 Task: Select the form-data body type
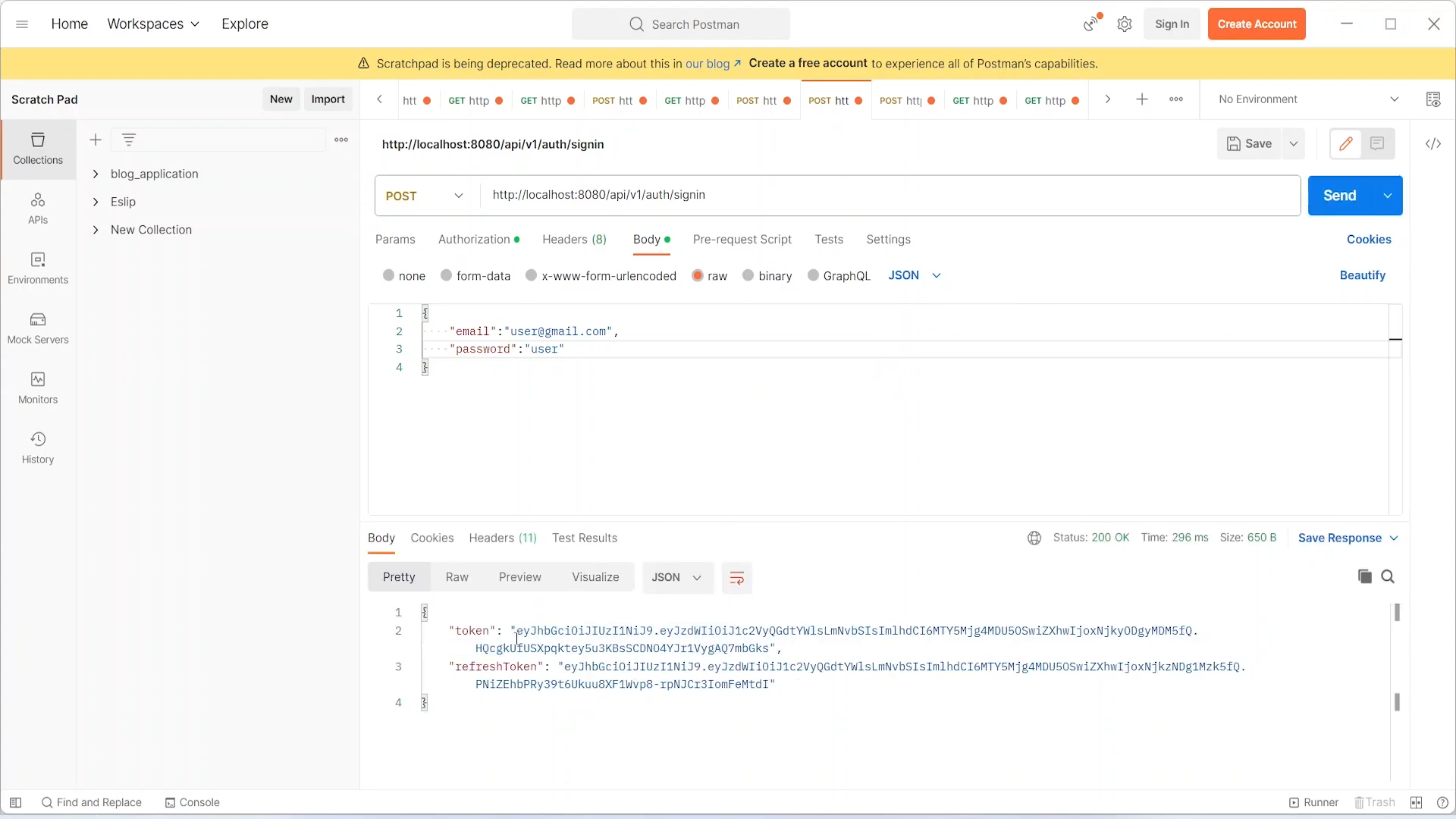point(447,275)
